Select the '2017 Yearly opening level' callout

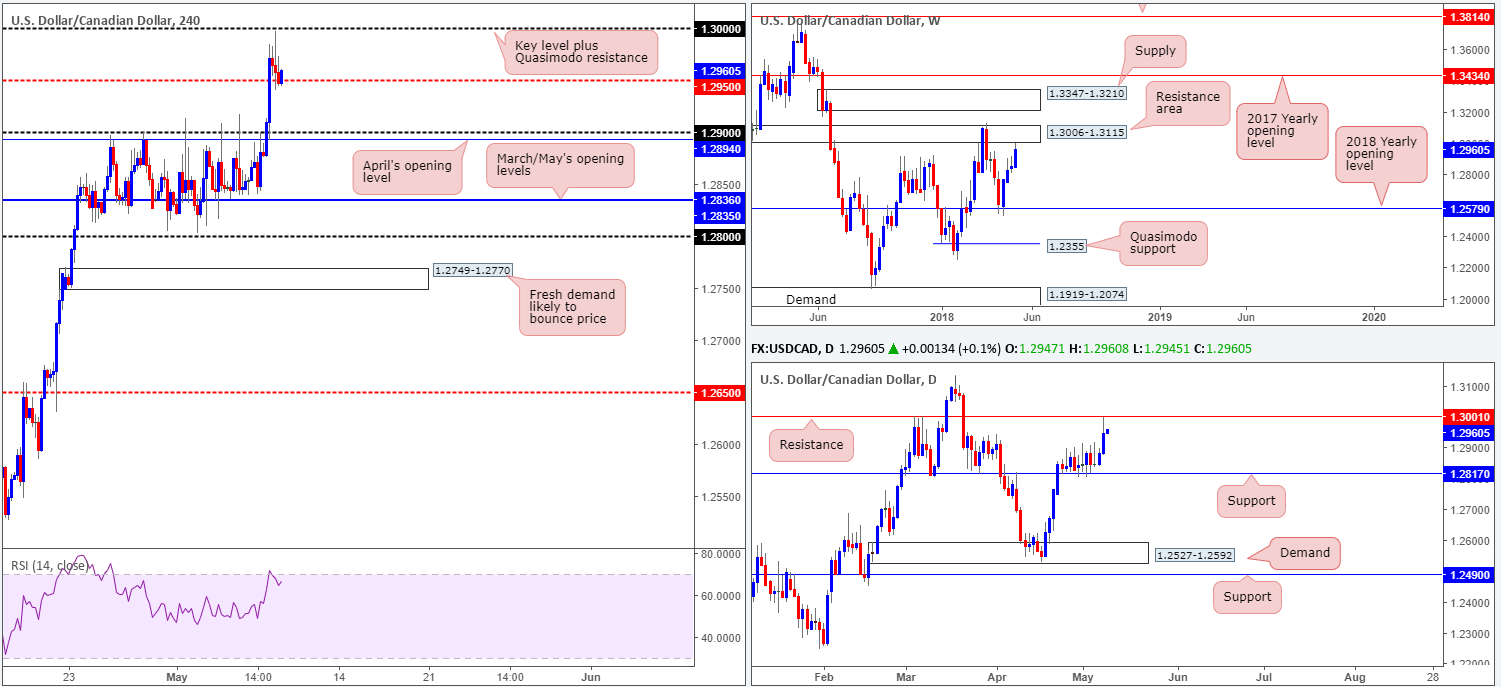pyautogui.click(x=1282, y=130)
